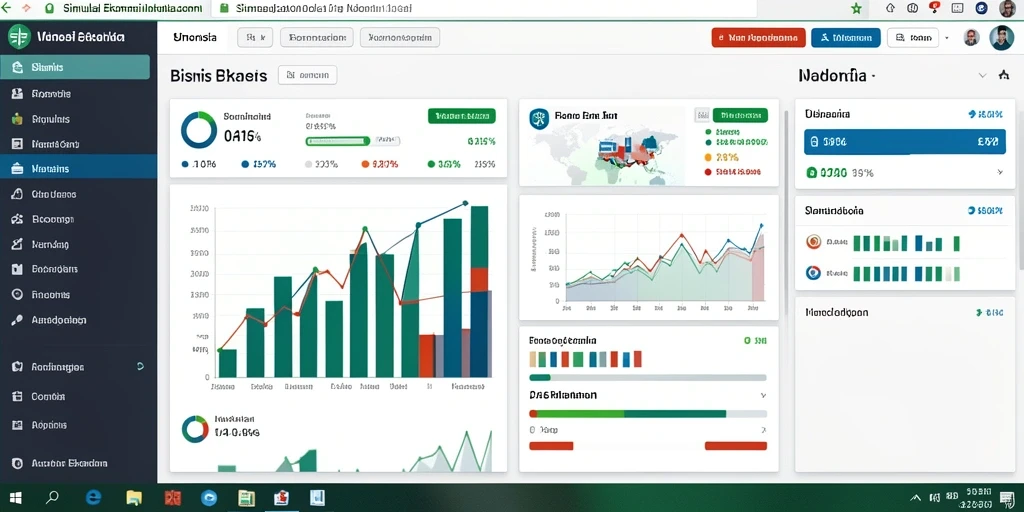Image resolution: width=1024 pixels, height=512 pixels.
Task: Click the red extension icon in browser toolbar
Action: pyautogui.click(x=934, y=8)
